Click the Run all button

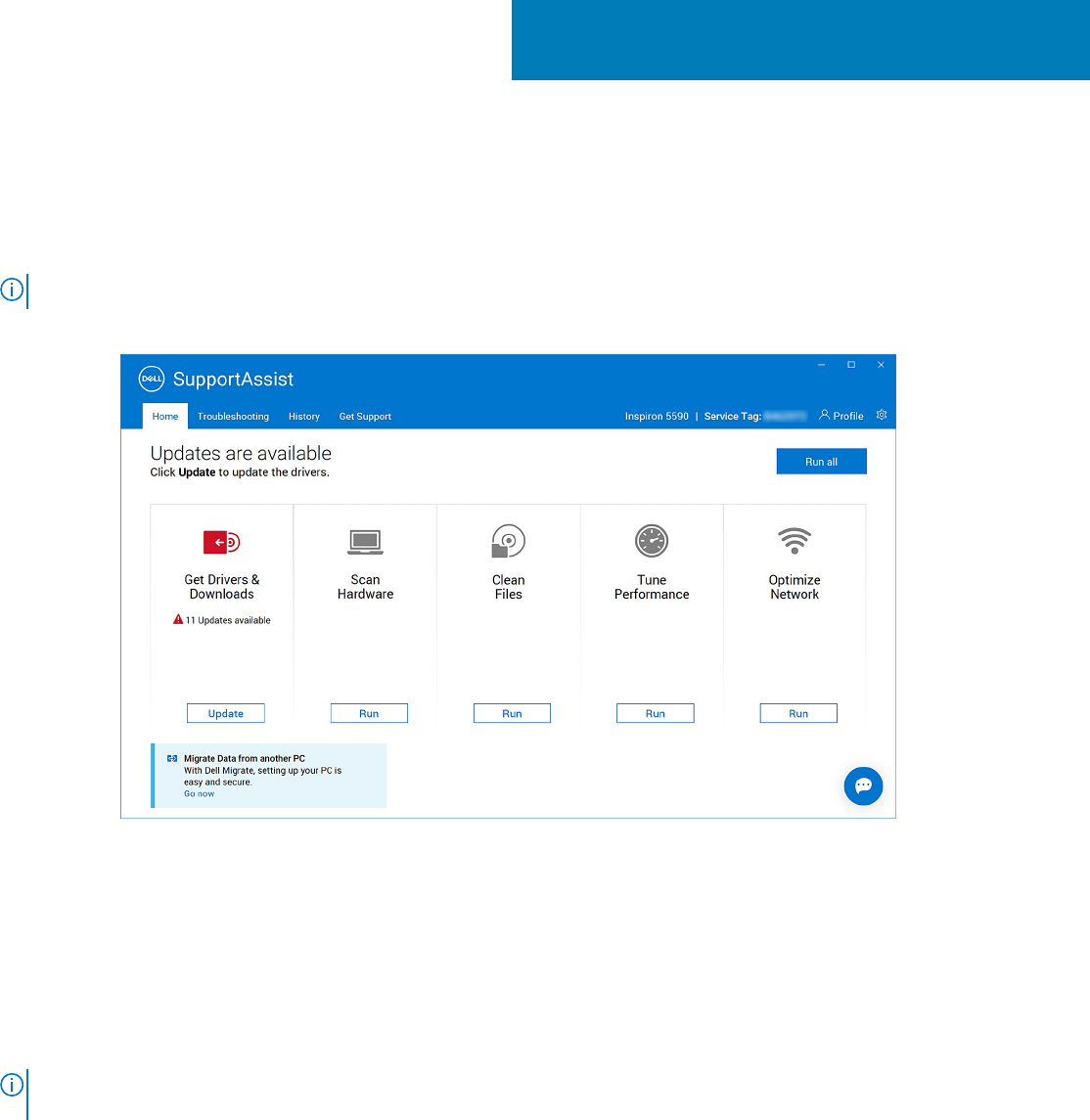[822, 462]
